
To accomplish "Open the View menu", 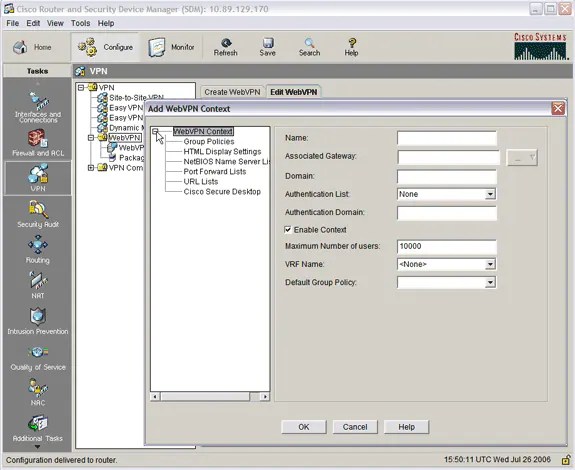I will click(x=55, y=23).
